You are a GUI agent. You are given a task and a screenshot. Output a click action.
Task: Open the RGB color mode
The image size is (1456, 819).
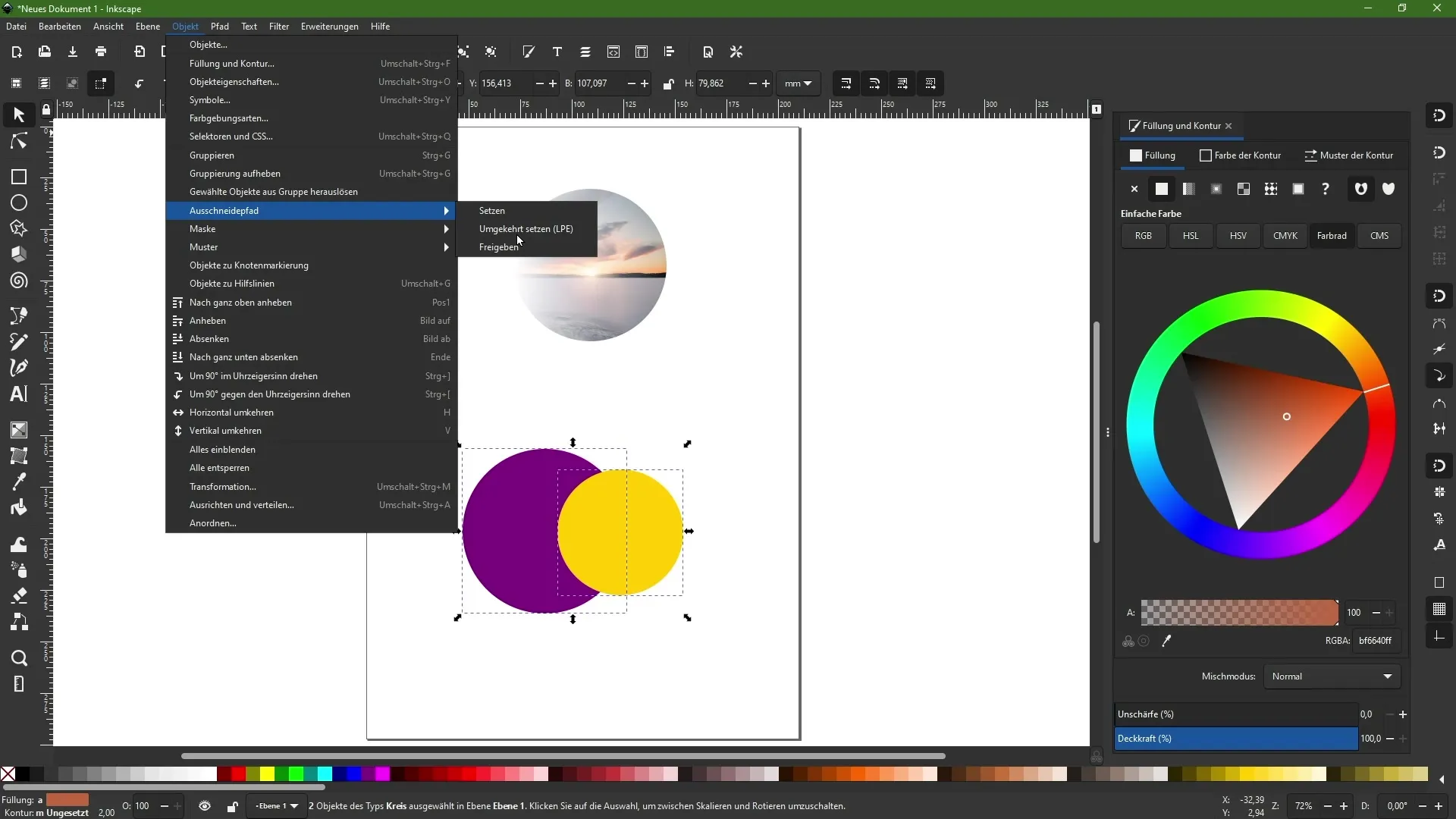[x=1144, y=235]
